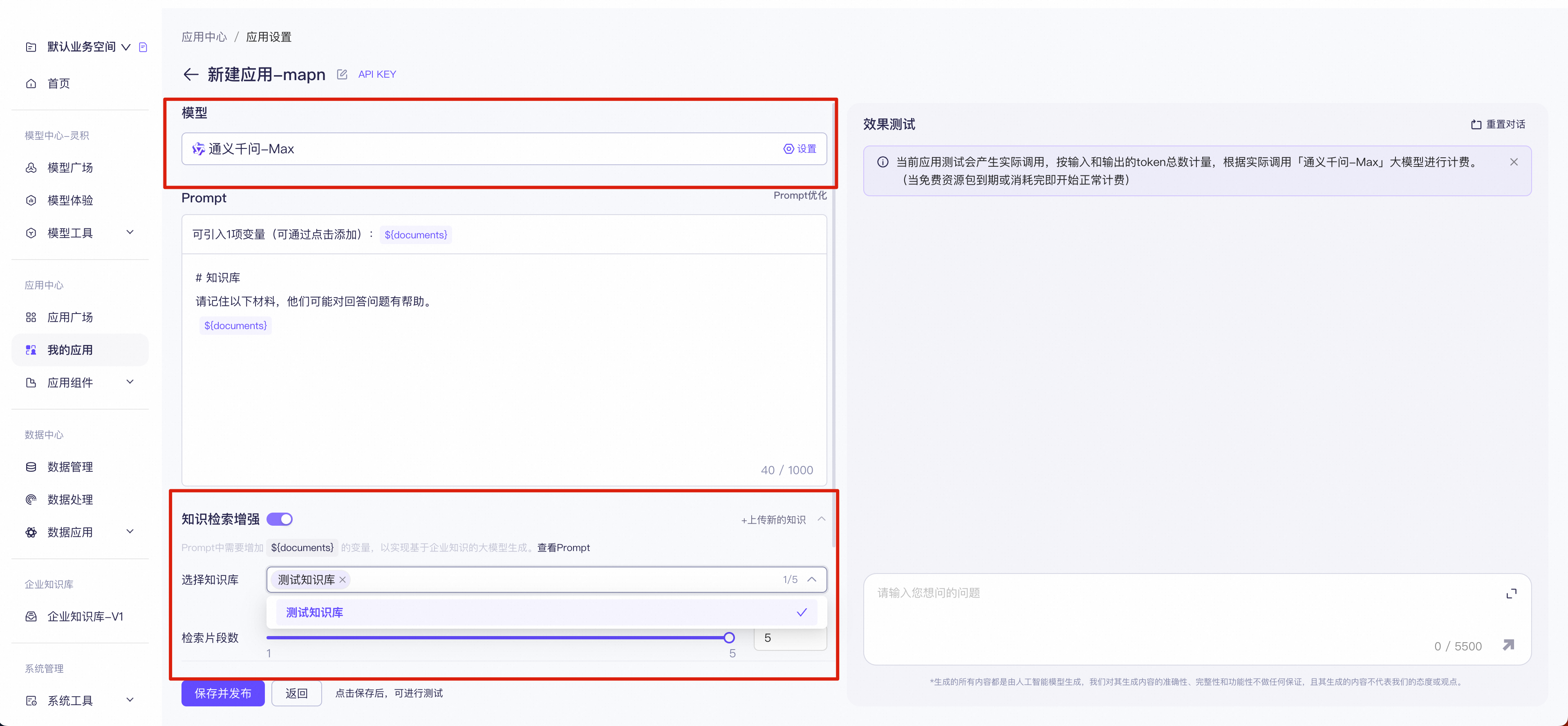Click the API KEY link
This screenshot has height=726, width=1568.
(x=377, y=74)
